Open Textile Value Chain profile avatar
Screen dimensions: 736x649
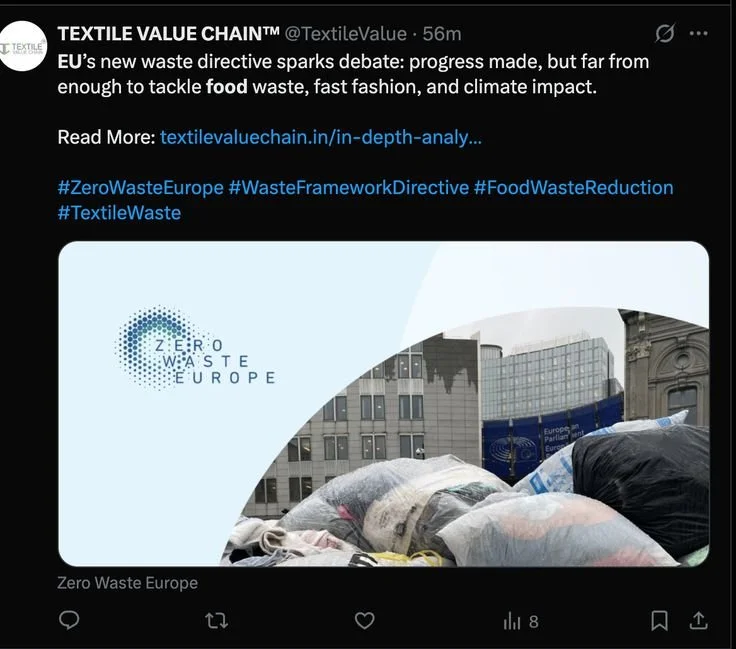(22, 46)
